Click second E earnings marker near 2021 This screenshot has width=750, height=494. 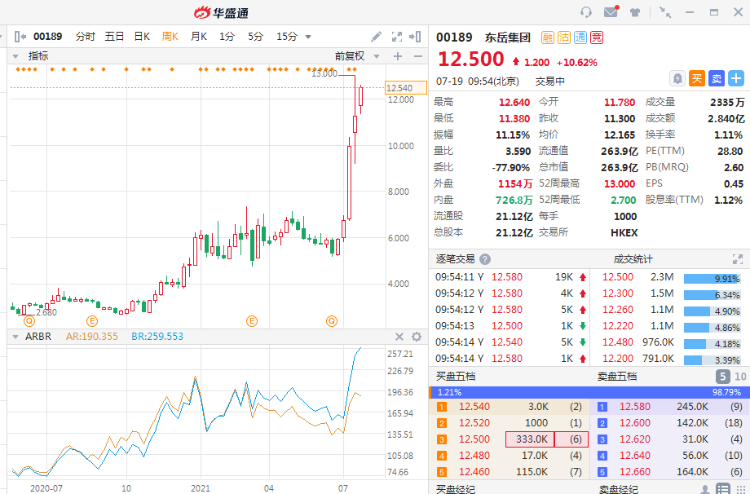[x=252, y=321]
